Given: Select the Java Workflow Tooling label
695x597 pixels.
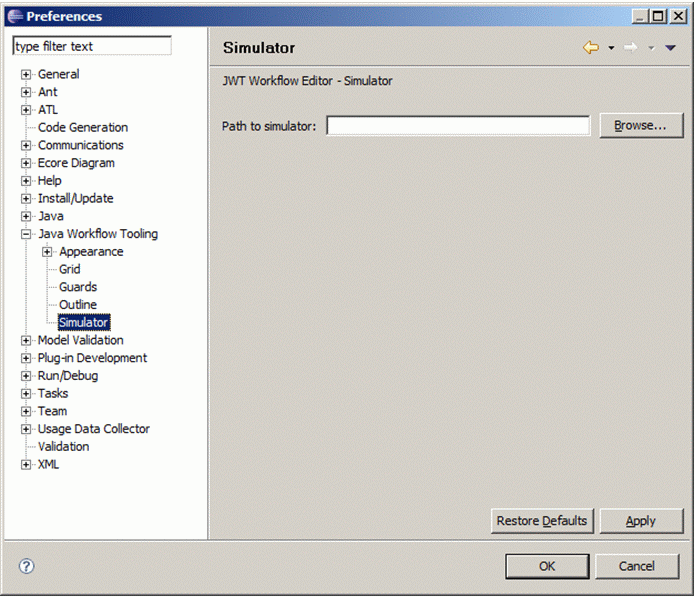Looking at the screenshot, I should [x=98, y=234].
